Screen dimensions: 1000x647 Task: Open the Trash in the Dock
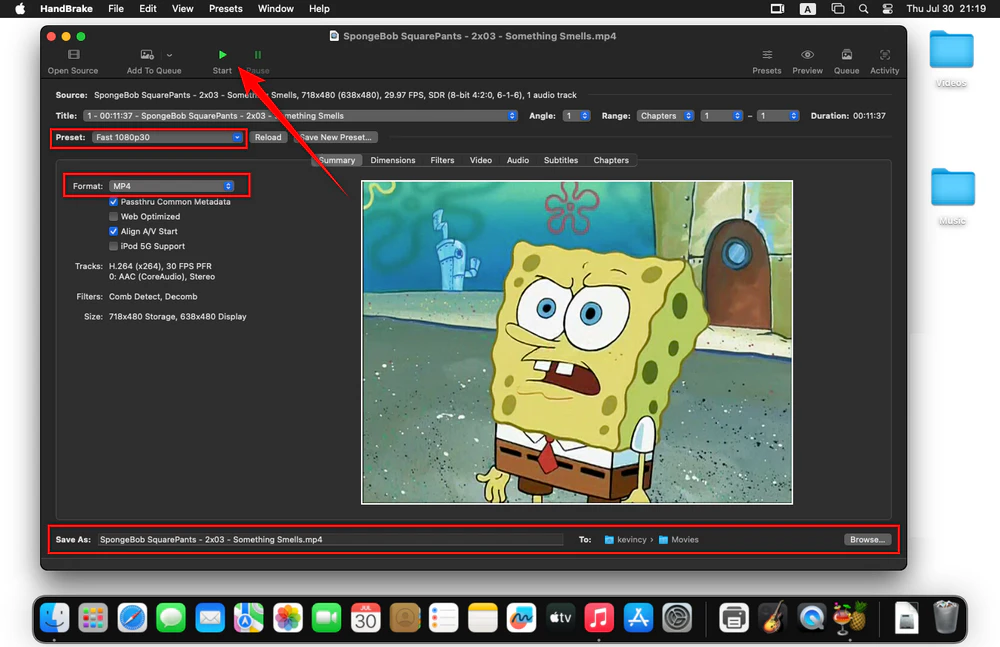click(x=946, y=617)
